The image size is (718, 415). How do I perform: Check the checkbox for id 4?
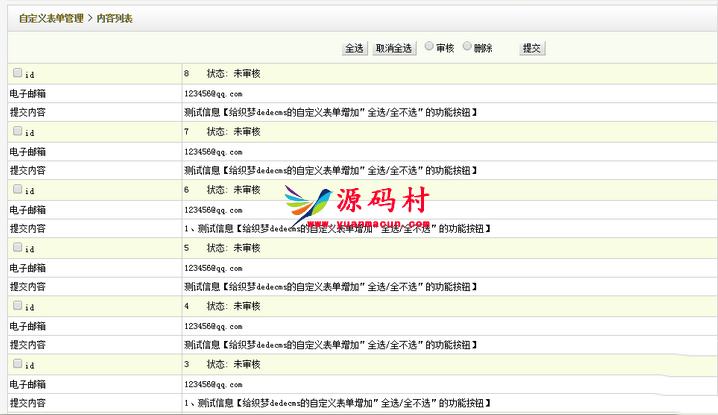point(17,306)
